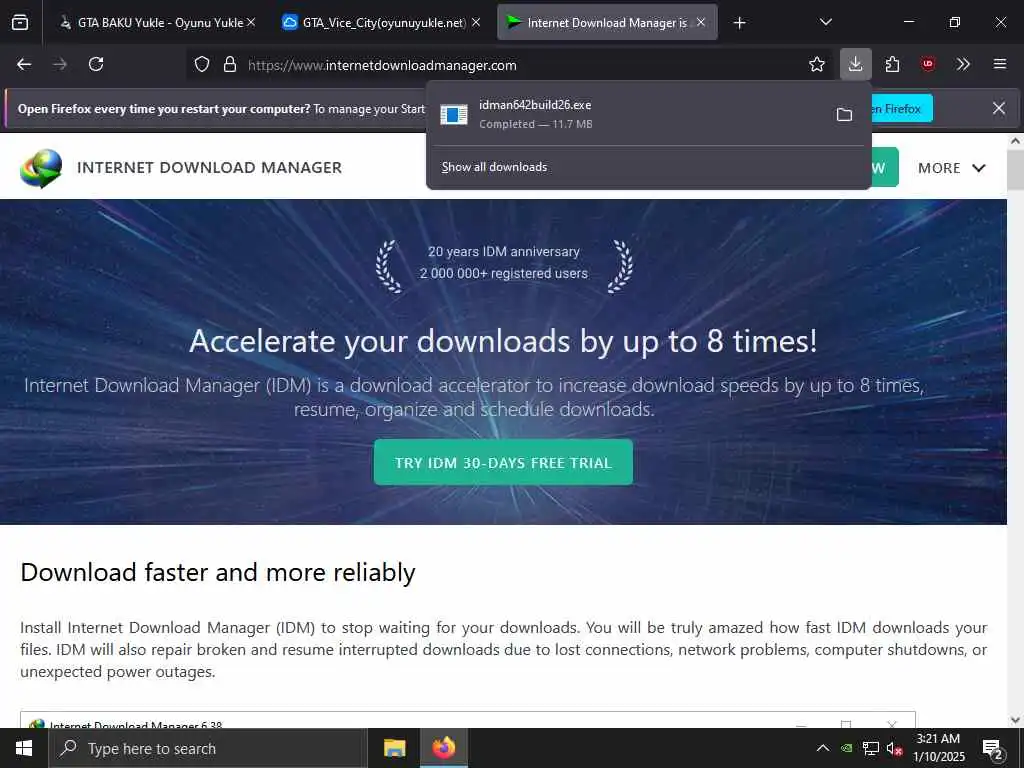Image resolution: width=1024 pixels, height=768 pixels.
Task: Click the page vertical scrollbar thumb
Action: click(1016, 170)
